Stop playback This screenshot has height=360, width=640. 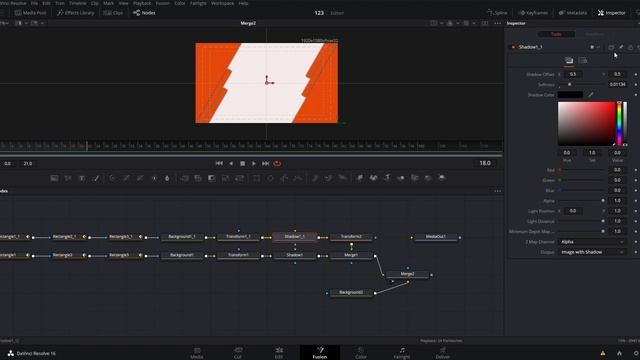point(242,163)
